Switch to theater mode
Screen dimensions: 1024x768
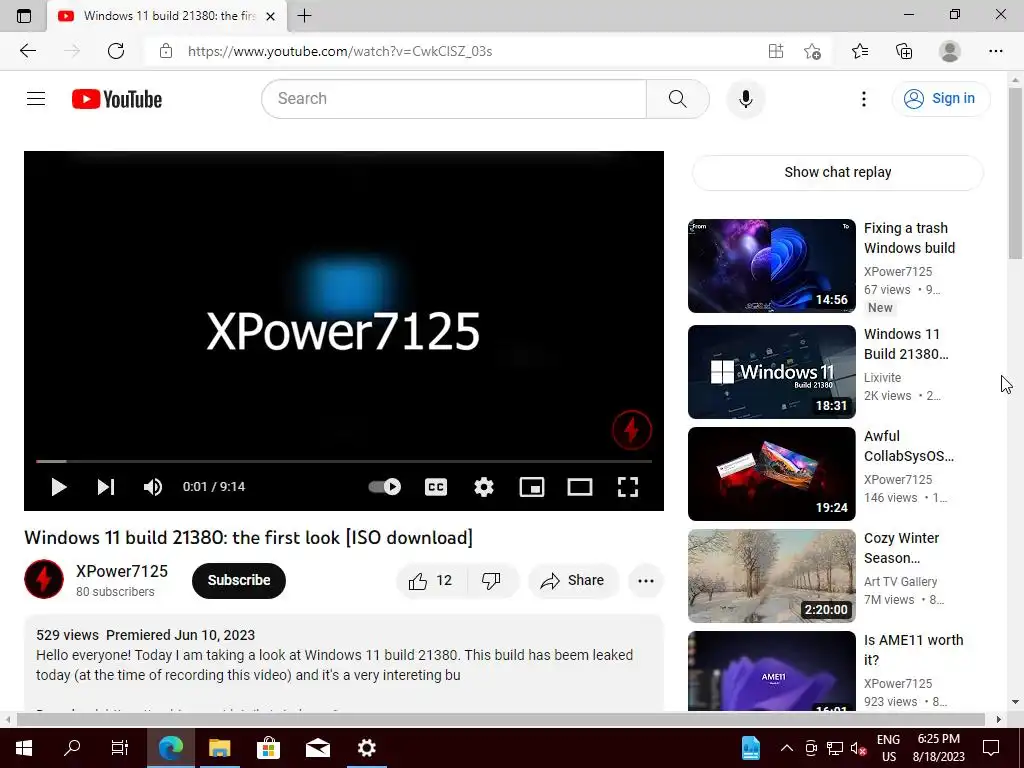tap(579, 487)
